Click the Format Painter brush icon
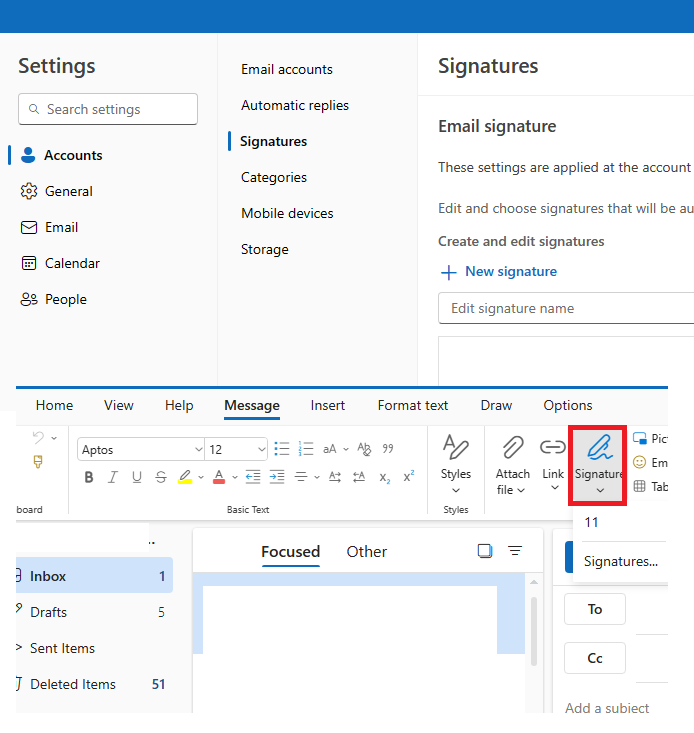694x733 pixels. (x=38, y=462)
